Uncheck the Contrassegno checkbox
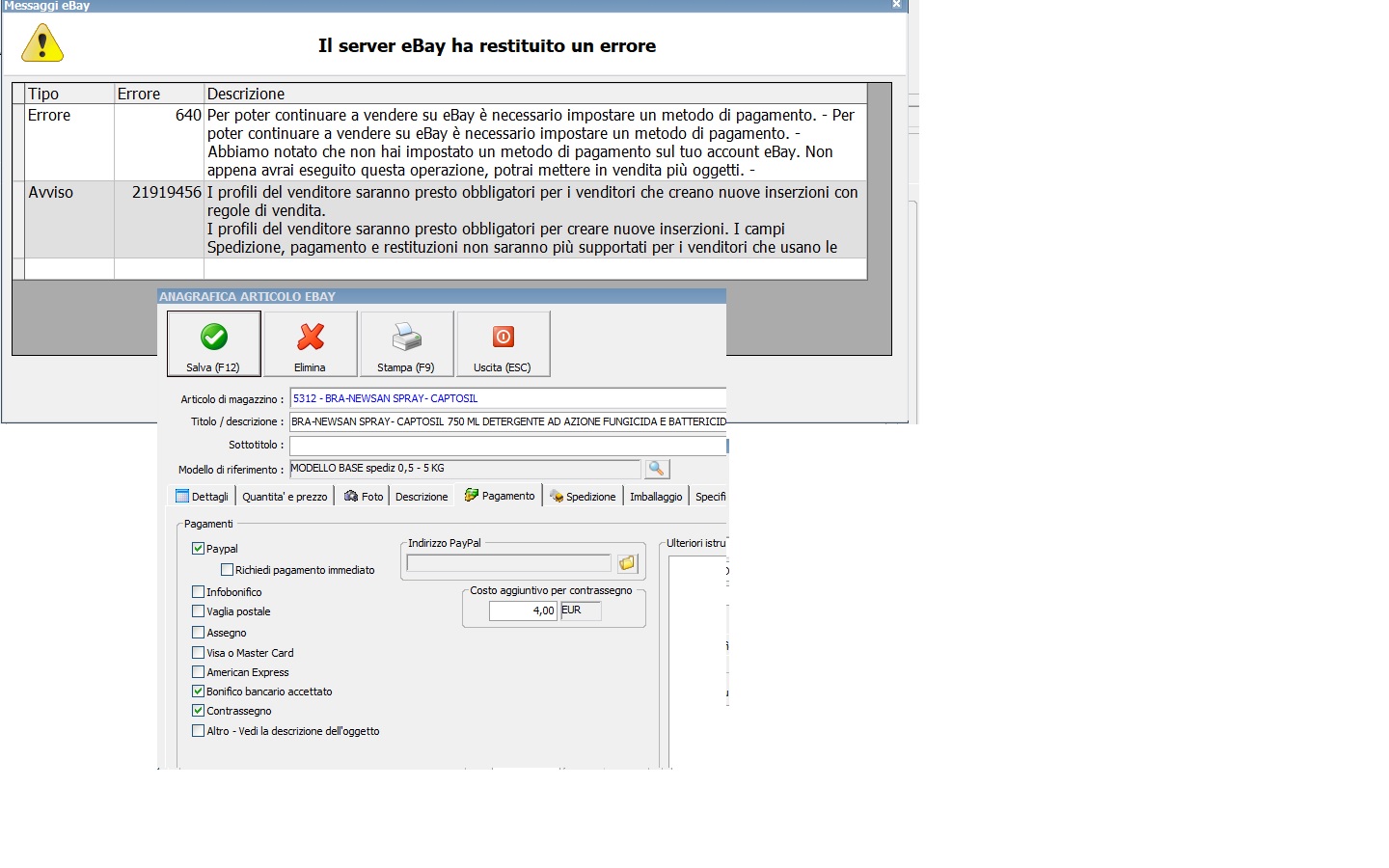1389x868 pixels. [199, 710]
